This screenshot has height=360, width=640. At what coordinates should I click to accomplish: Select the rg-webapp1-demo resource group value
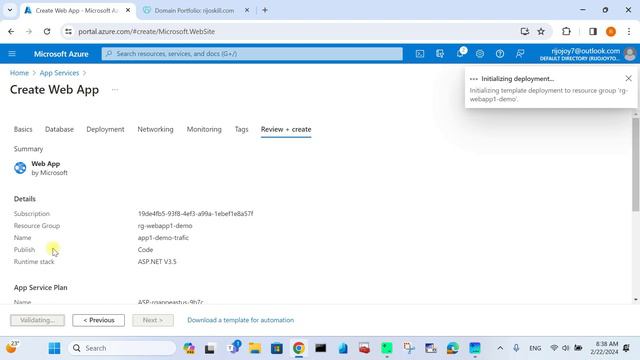(165, 226)
